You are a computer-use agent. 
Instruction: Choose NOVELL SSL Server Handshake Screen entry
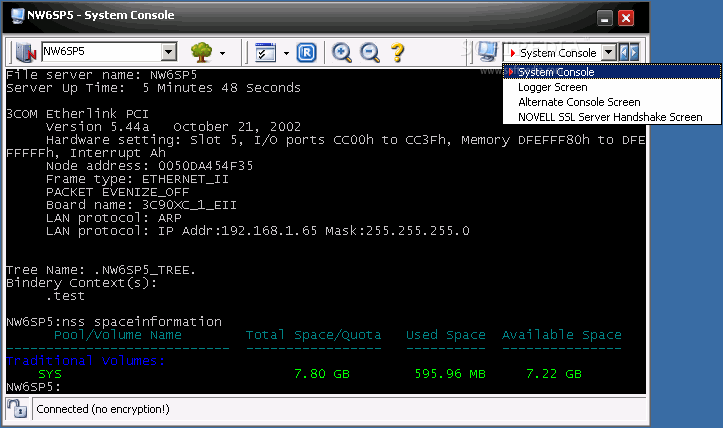[x=612, y=117]
